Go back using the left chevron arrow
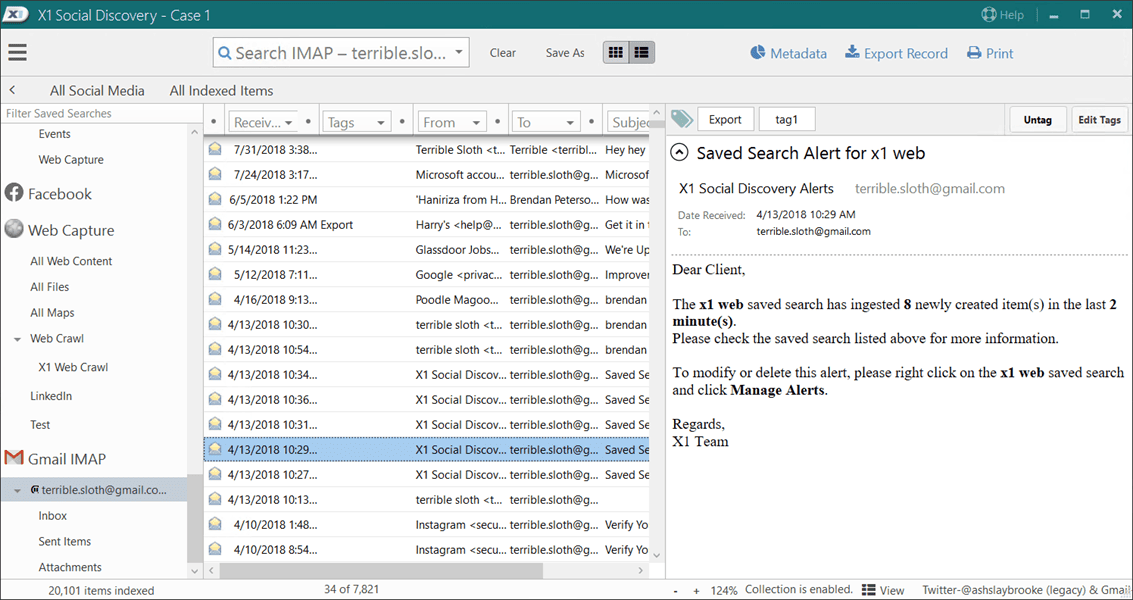Screen dimensions: 1133x600 click(x=12, y=90)
